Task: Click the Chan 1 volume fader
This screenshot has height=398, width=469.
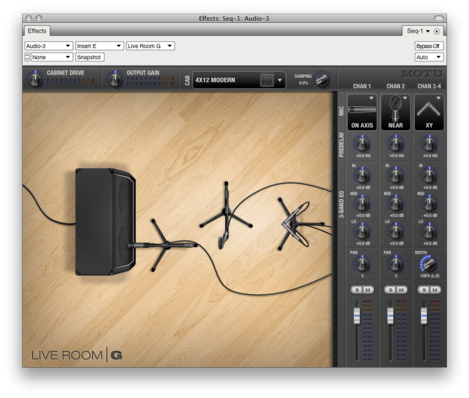Action: [x=357, y=315]
